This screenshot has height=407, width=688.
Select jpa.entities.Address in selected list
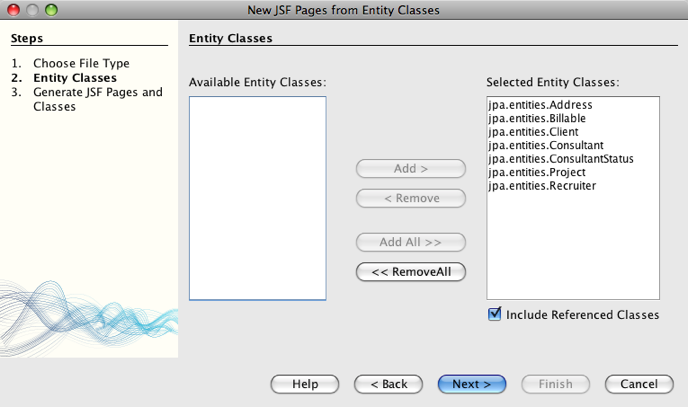coord(540,105)
